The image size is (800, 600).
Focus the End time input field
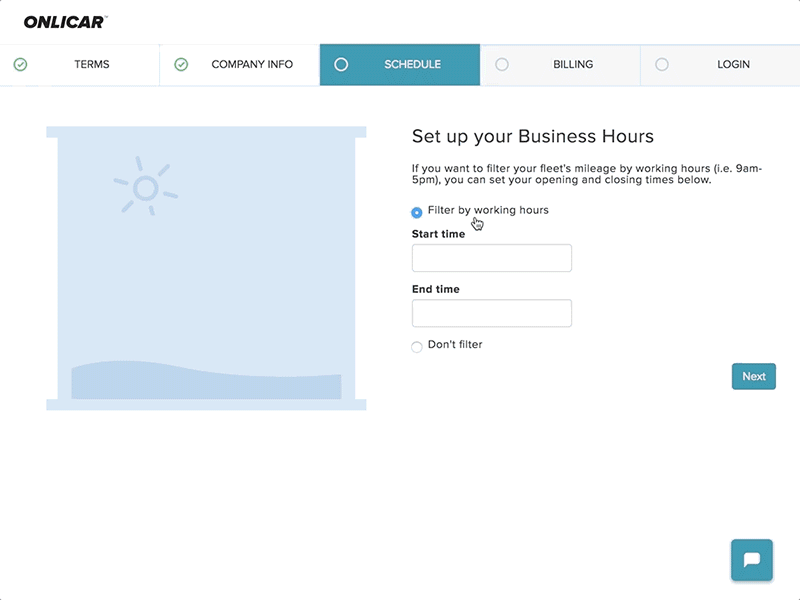pyautogui.click(x=492, y=313)
